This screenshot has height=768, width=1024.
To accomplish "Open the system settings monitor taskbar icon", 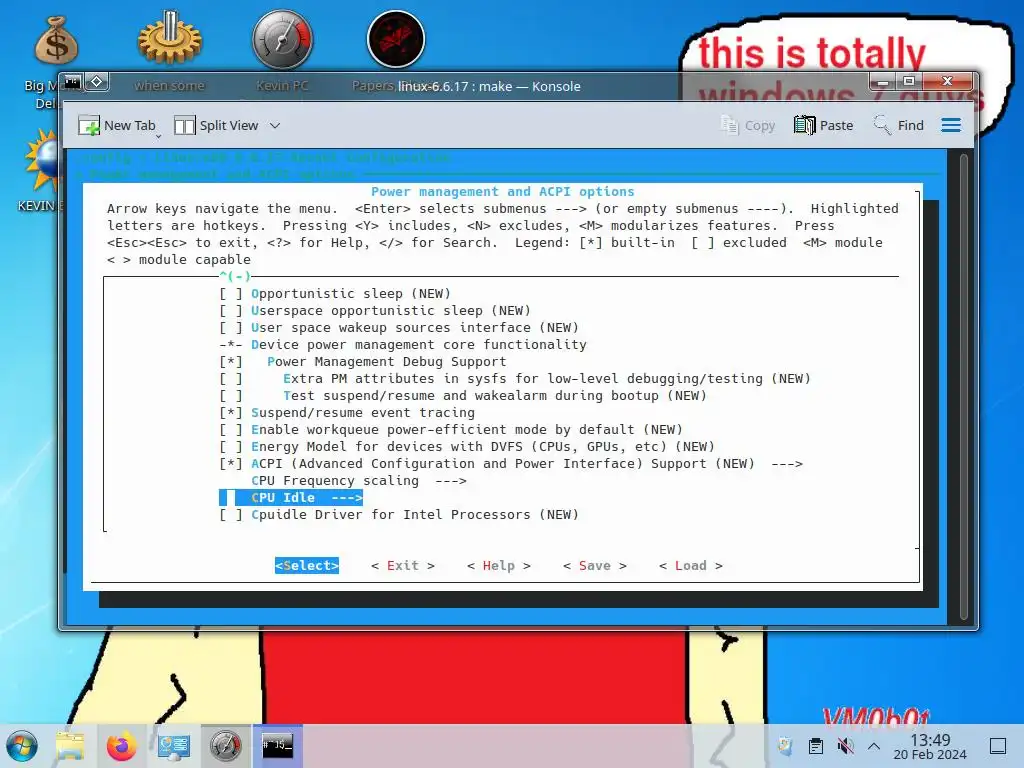I will click(174, 746).
